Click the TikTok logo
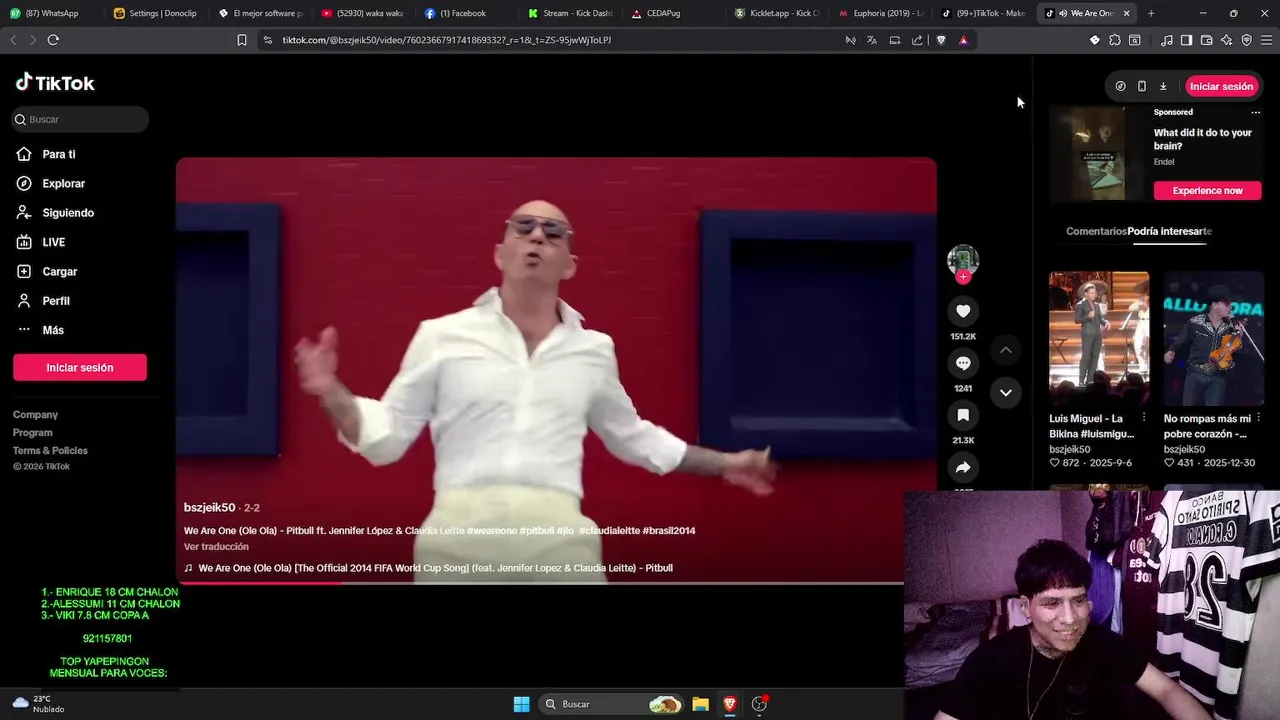The height and width of the screenshot is (720, 1280). (x=55, y=82)
